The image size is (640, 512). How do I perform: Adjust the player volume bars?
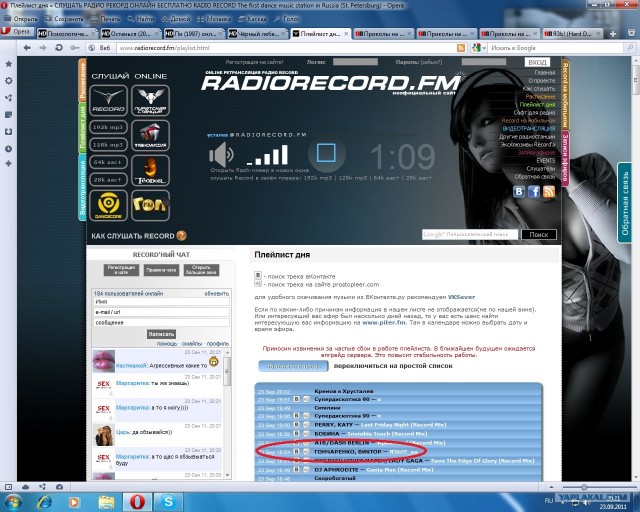pos(267,155)
